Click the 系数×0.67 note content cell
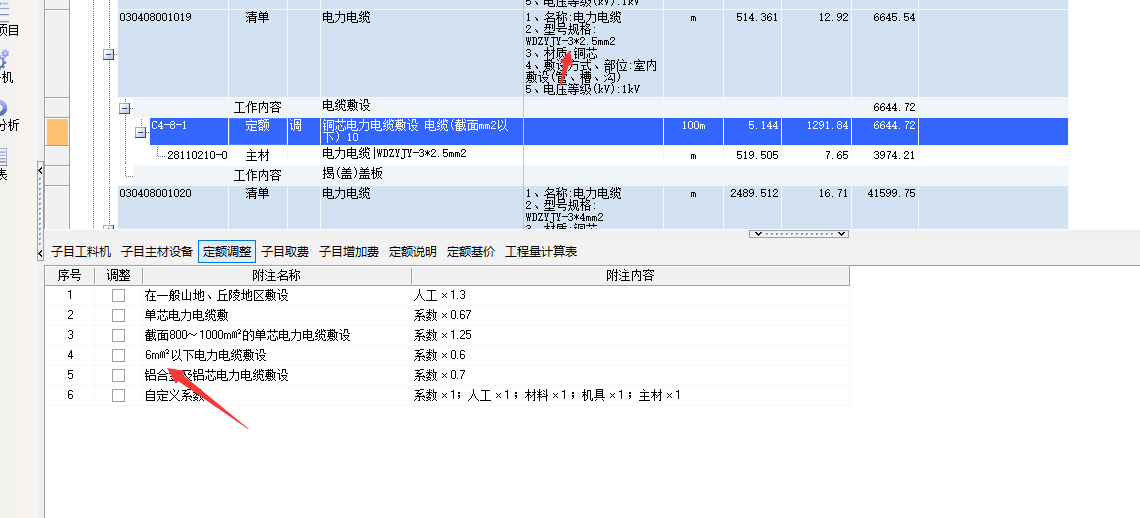 [x=630, y=316]
